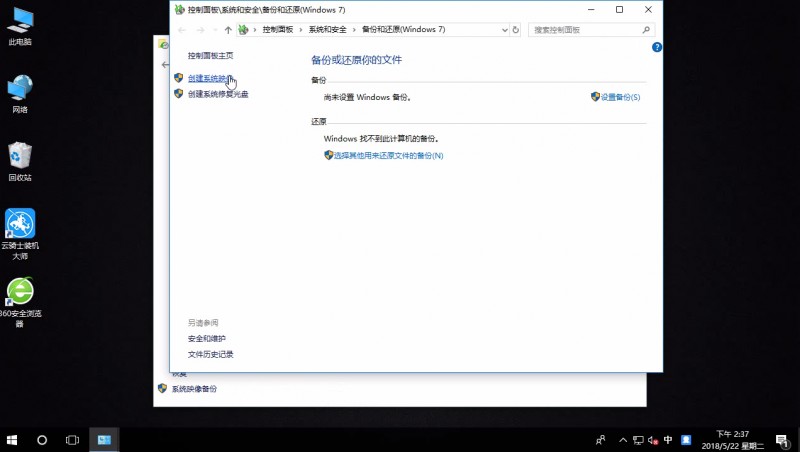Expand the chevron after 系统和安全 breadcrumb
Image resolution: width=800 pixels, height=452 pixels.
coord(354,30)
